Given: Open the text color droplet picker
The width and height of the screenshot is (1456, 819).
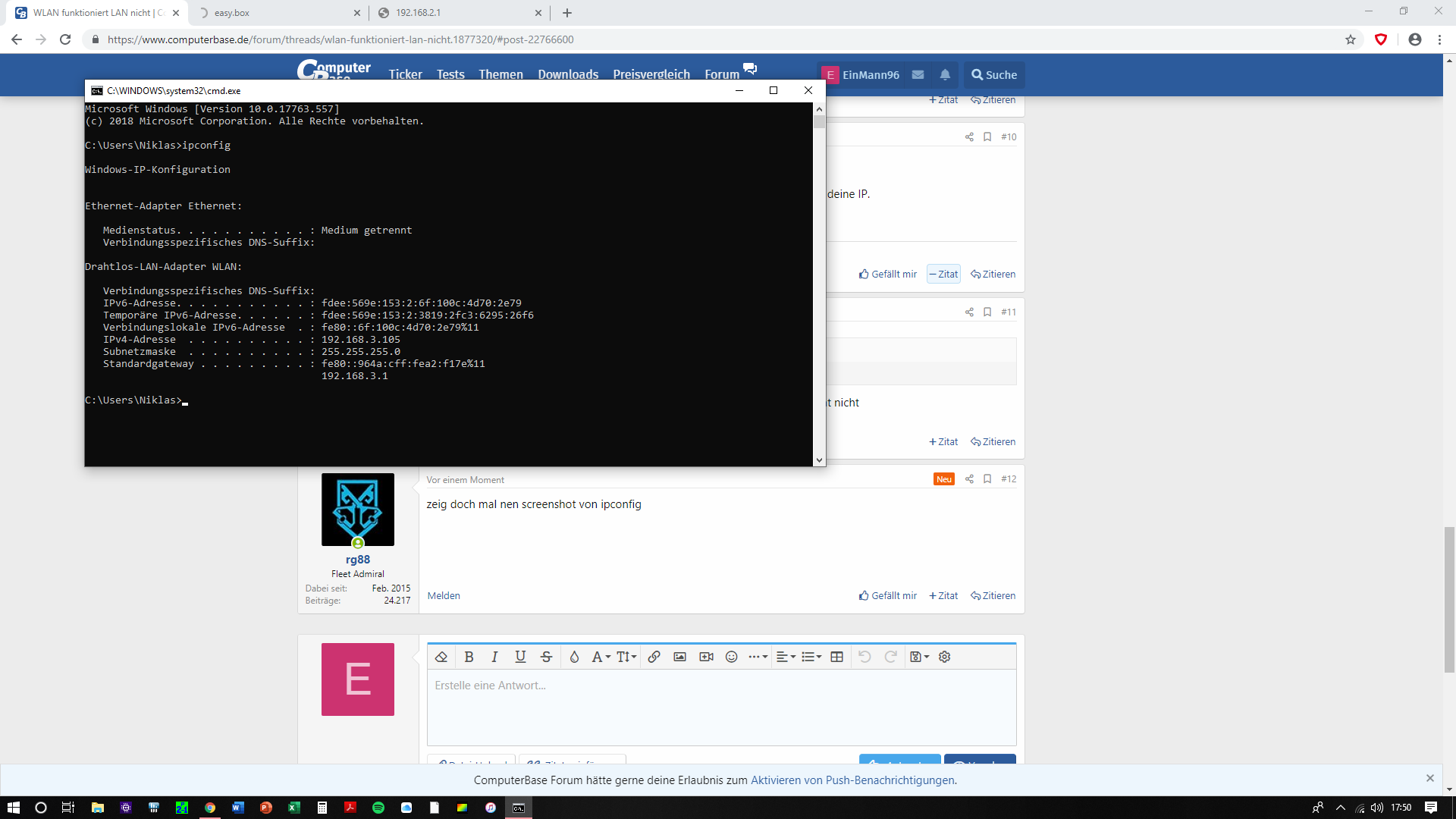Looking at the screenshot, I should point(574,657).
